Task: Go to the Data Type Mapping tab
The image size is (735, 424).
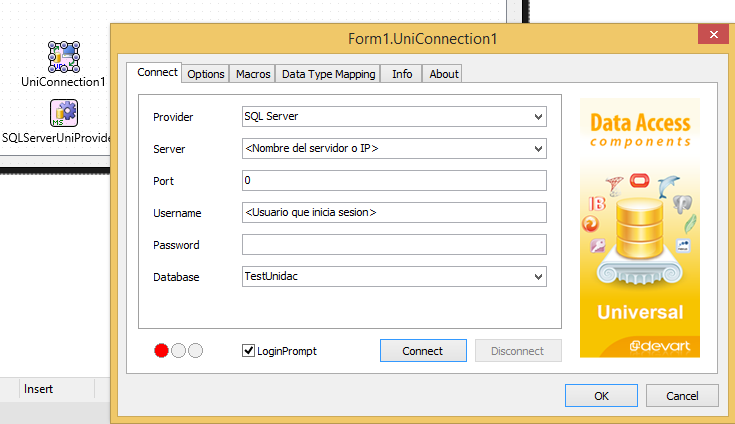Action: 328,74
